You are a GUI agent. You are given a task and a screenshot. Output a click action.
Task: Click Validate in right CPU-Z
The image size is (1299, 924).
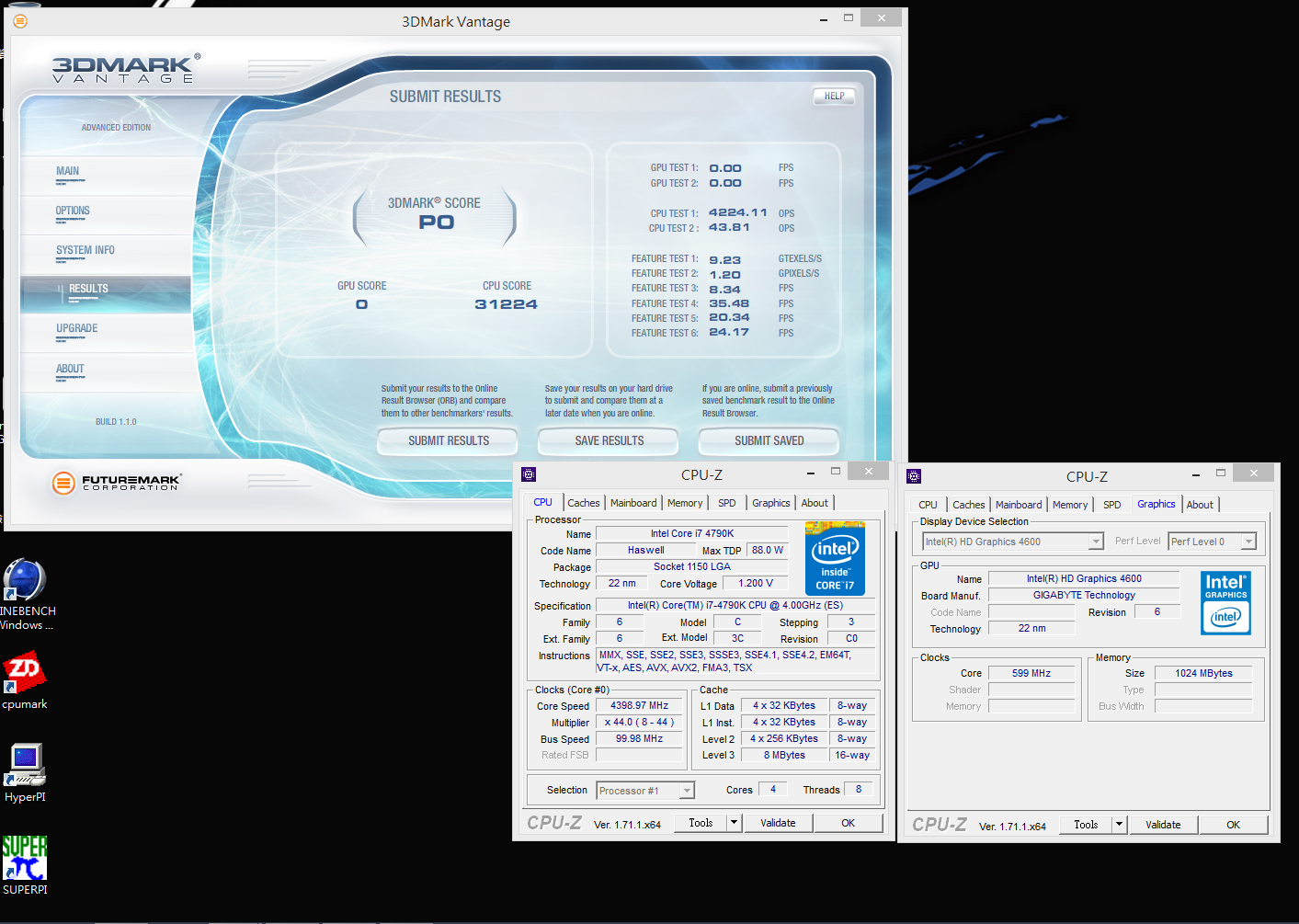(1163, 825)
